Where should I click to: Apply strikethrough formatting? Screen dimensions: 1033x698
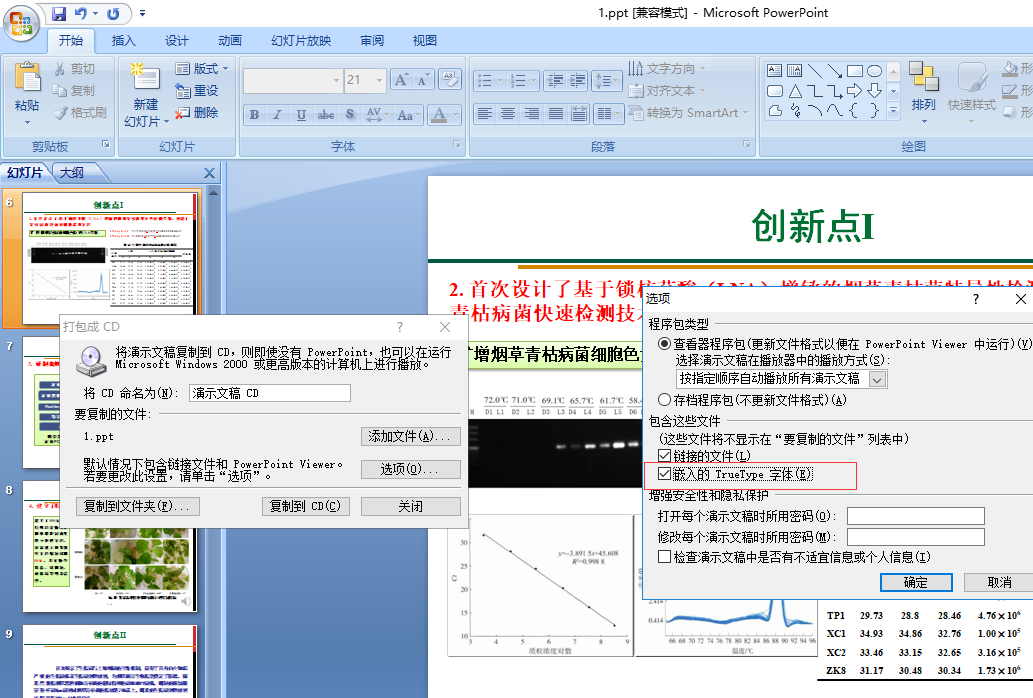(x=325, y=115)
